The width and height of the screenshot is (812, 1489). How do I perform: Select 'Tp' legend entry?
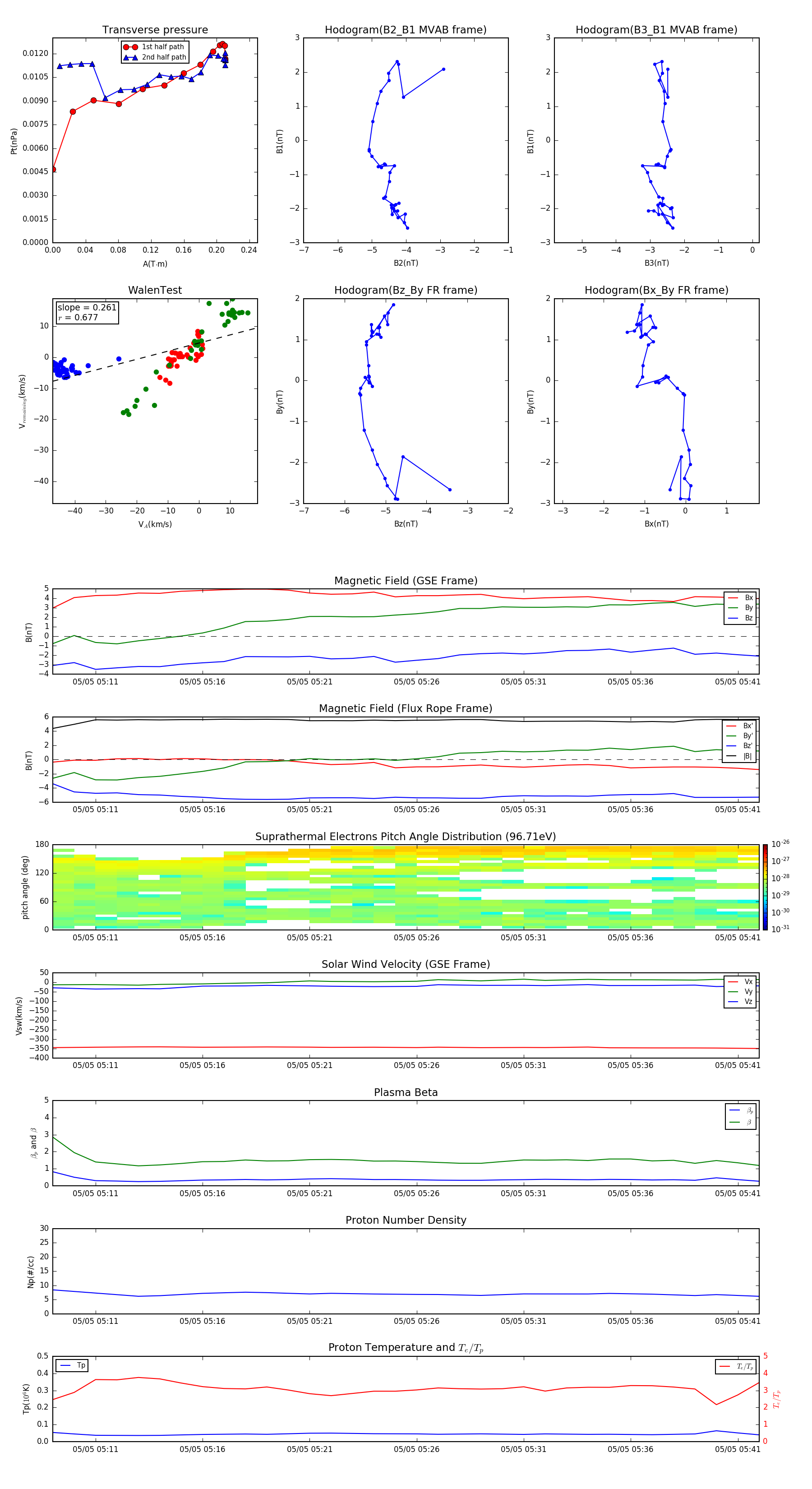pyautogui.click(x=73, y=1365)
